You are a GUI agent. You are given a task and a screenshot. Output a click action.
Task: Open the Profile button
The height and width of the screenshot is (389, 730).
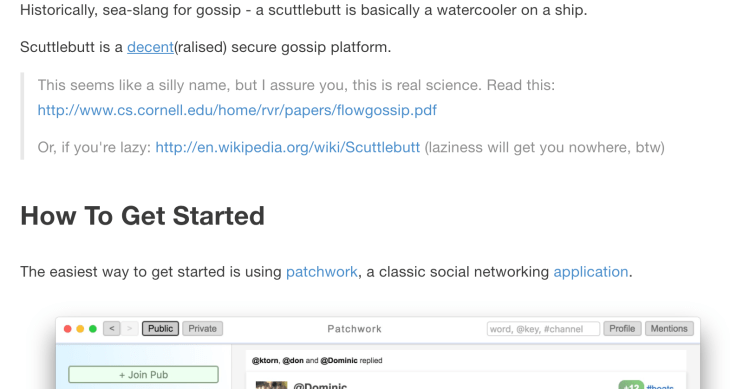point(622,329)
